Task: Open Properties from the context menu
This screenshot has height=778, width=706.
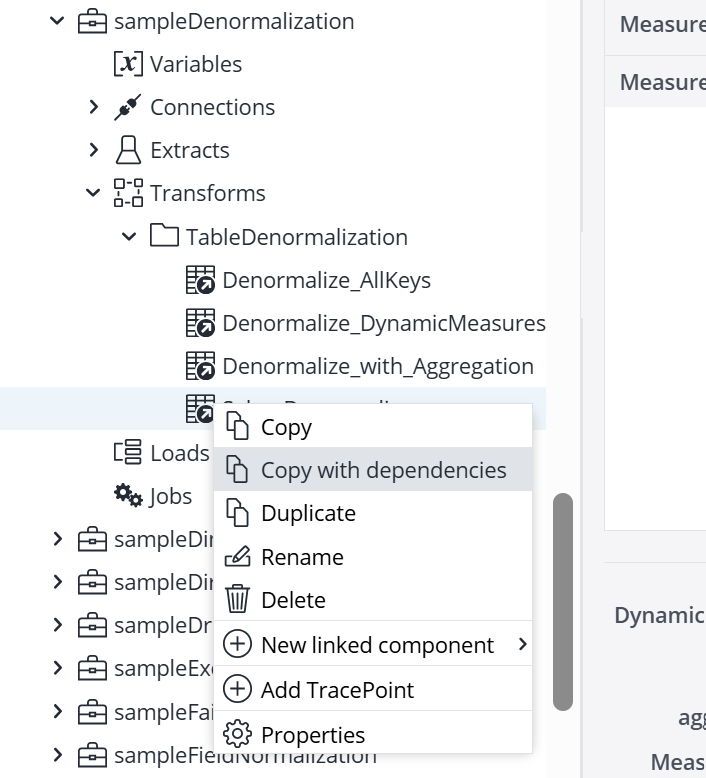Action: click(x=313, y=735)
